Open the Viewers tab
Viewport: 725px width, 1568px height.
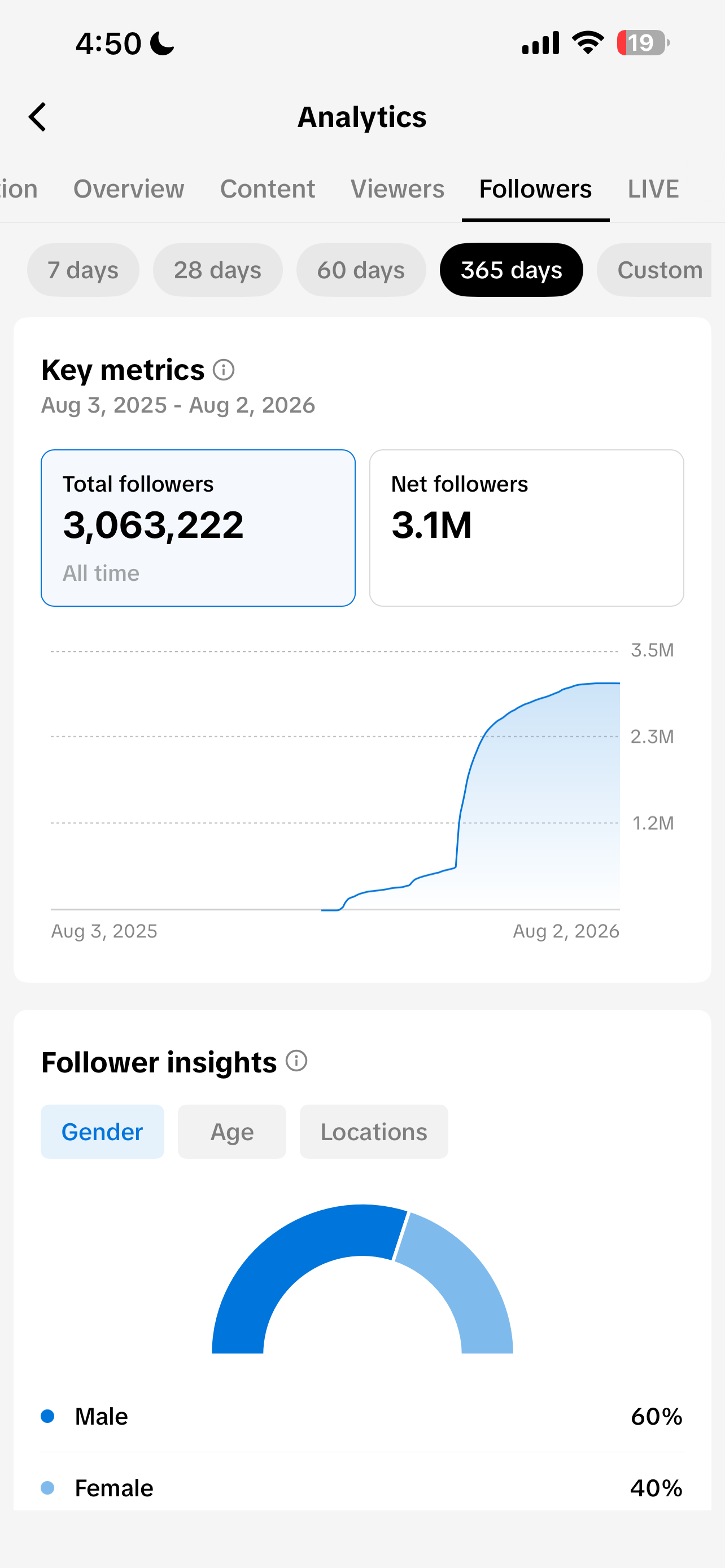coord(398,189)
